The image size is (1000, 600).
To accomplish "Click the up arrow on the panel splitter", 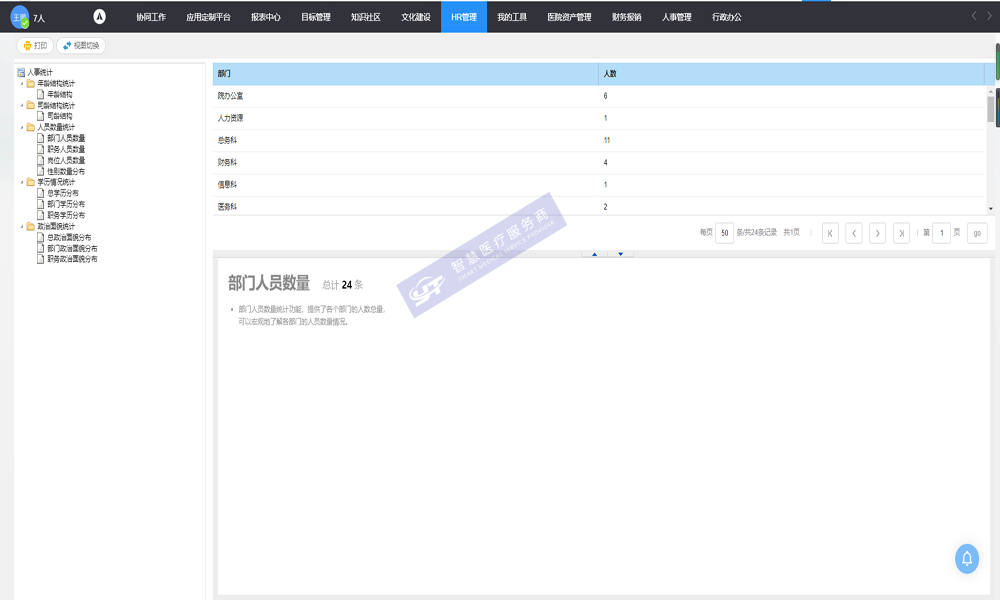I will coord(595,254).
